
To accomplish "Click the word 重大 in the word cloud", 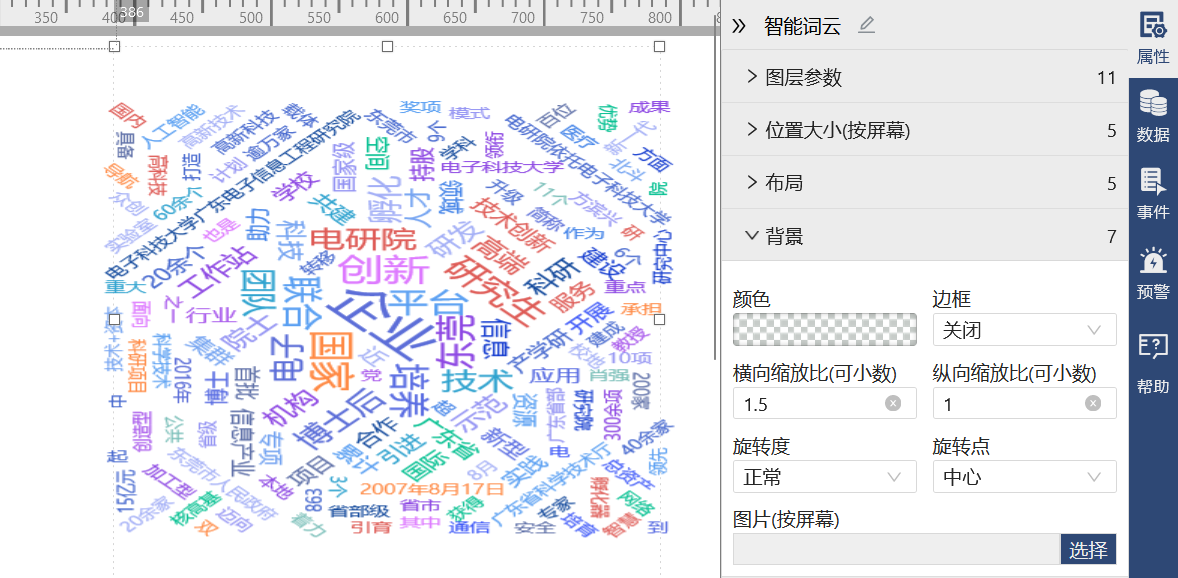I will (x=125, y=286).
